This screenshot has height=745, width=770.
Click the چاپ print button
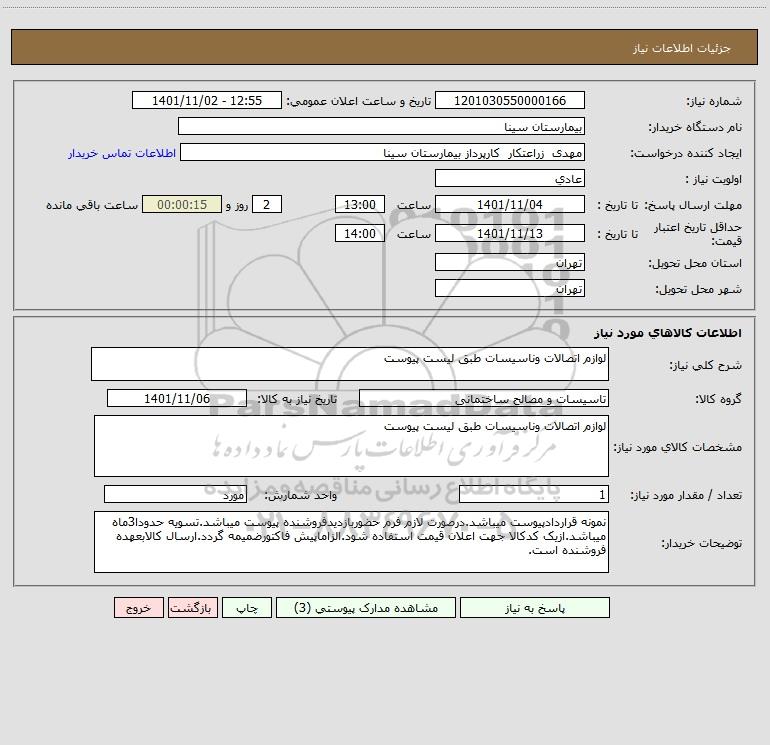click(247, 607)
